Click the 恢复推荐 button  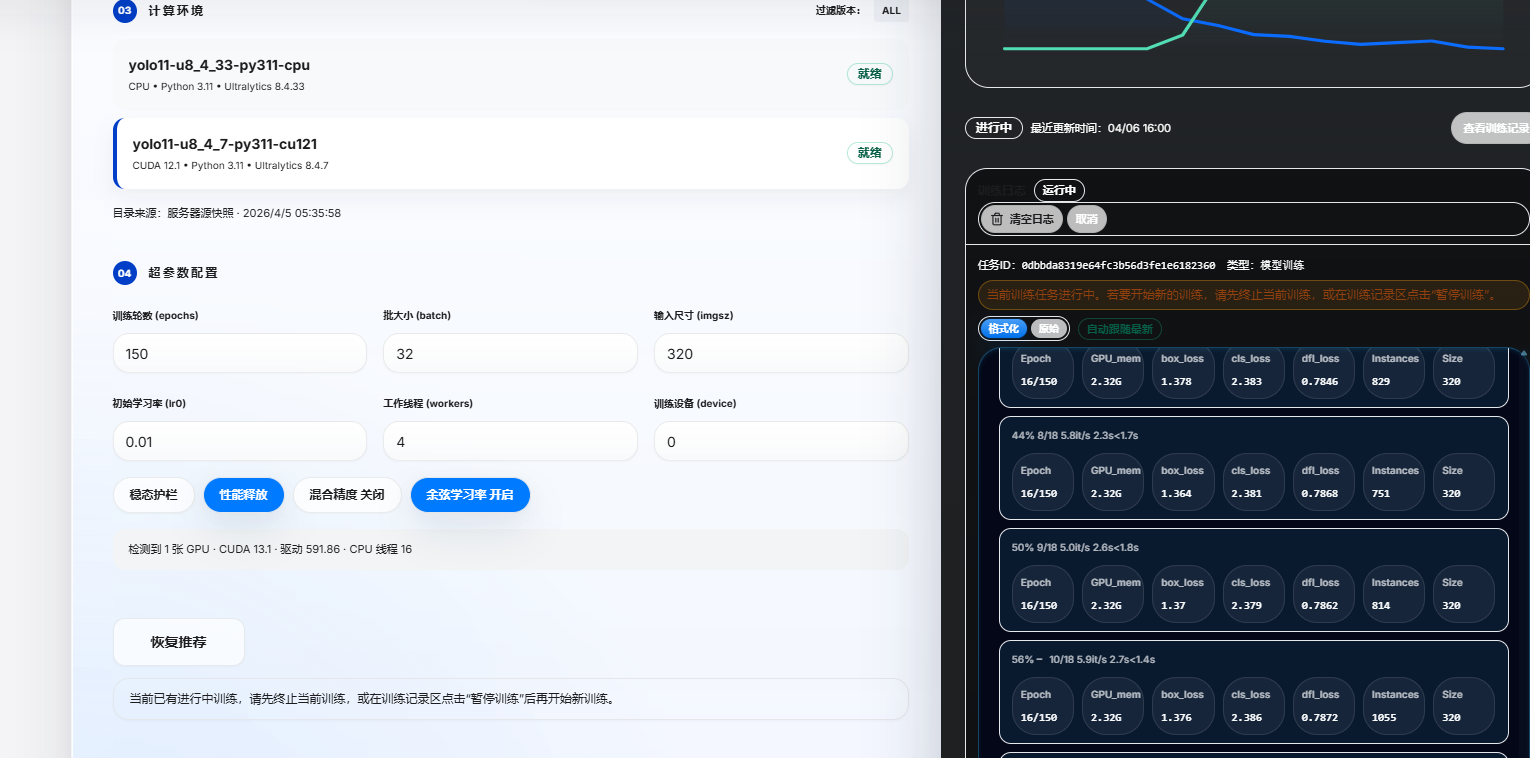(x=179, y=642)
